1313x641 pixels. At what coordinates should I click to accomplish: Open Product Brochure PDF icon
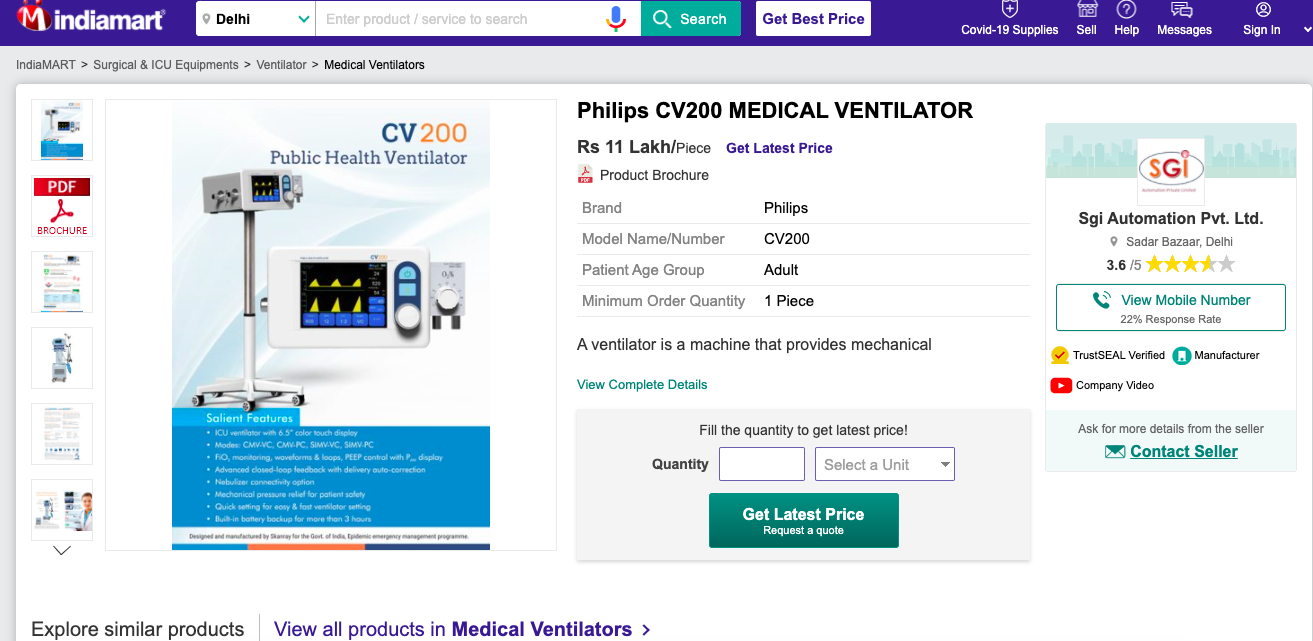click(586, 175)
